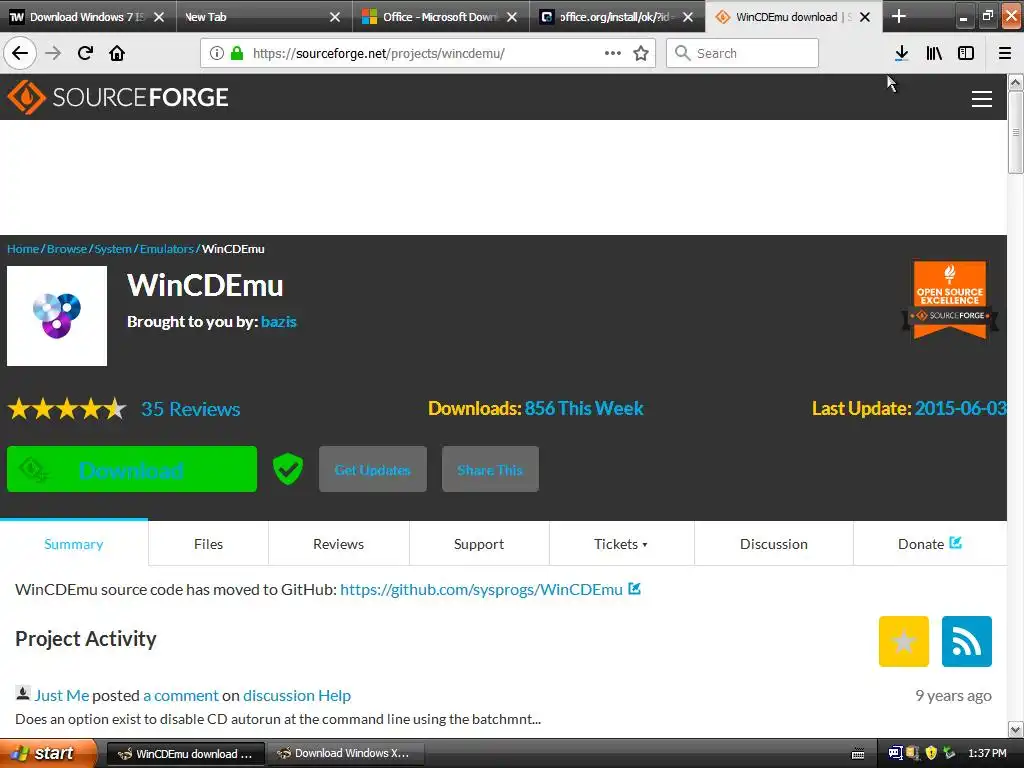The width and height of the screenshot is (1024, 768).
Task: Open the Discussion page tab
Action: 773,543
